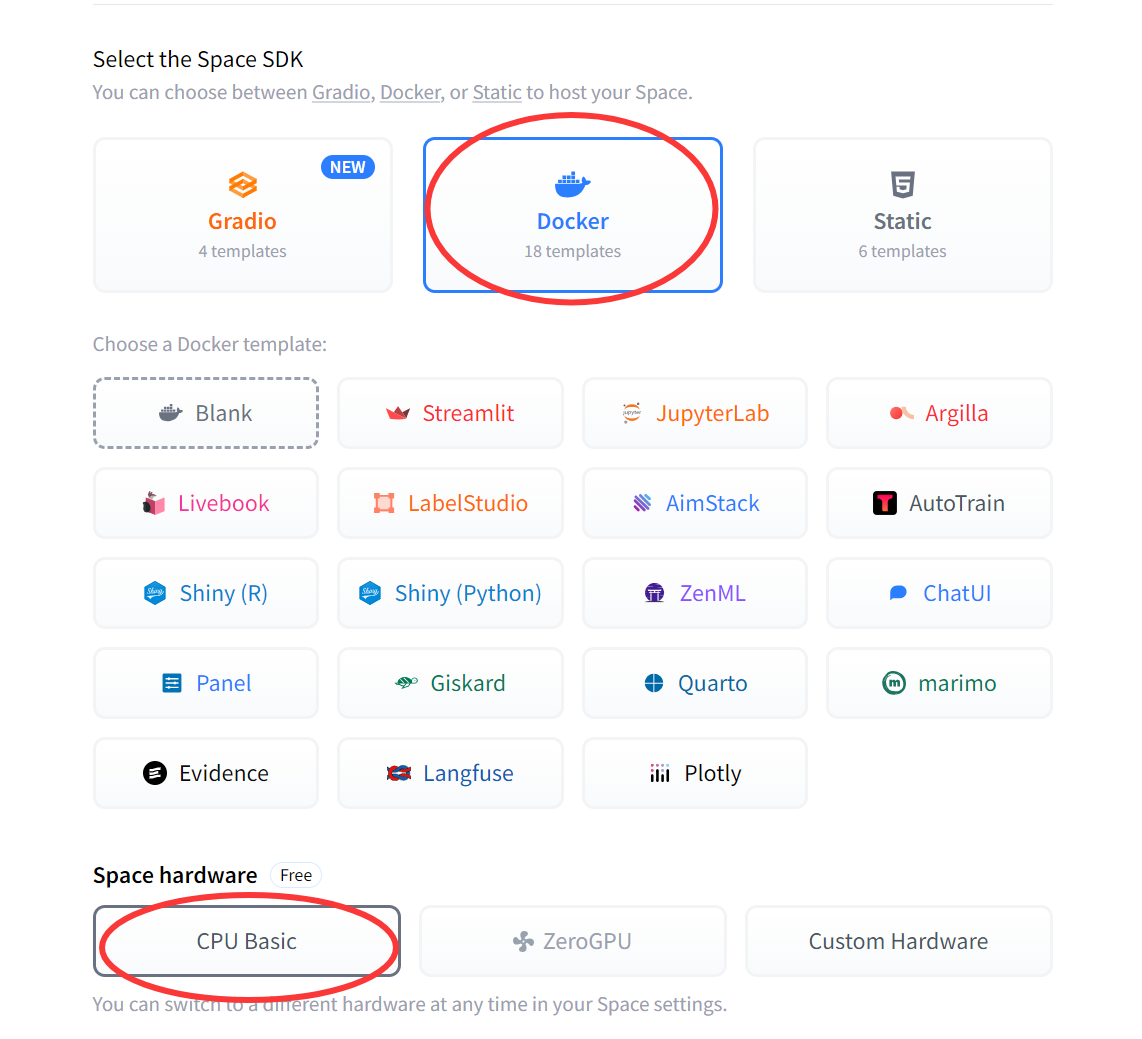Select the AimStack template
1142x1039 pixels.
point(695,503)
